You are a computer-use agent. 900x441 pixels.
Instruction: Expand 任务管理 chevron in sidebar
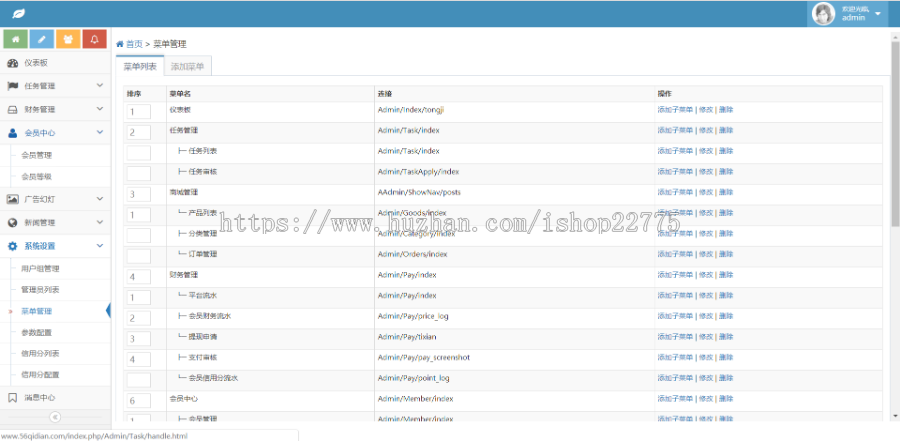pyautogui.click(x=100, y=86)
